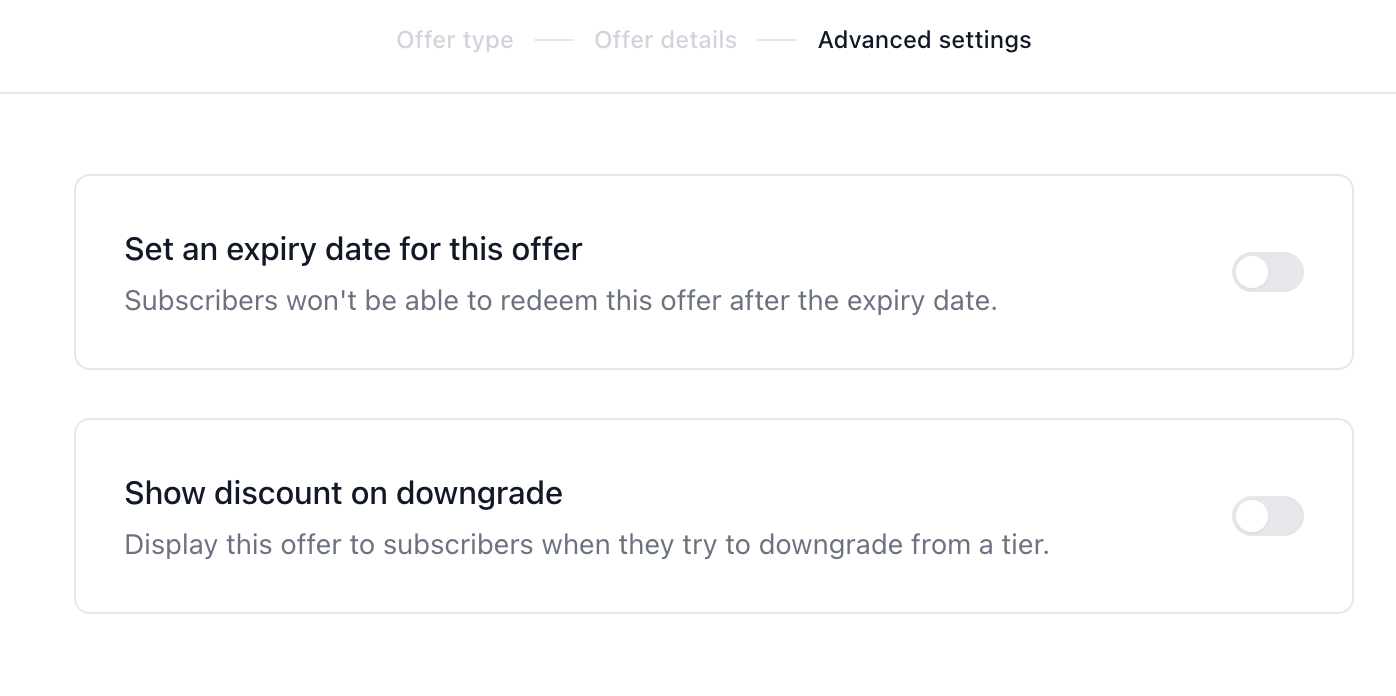1396x696 pixels.
Task: Click the white knob of the downgrade toggle
Action: coord(1251,516)
